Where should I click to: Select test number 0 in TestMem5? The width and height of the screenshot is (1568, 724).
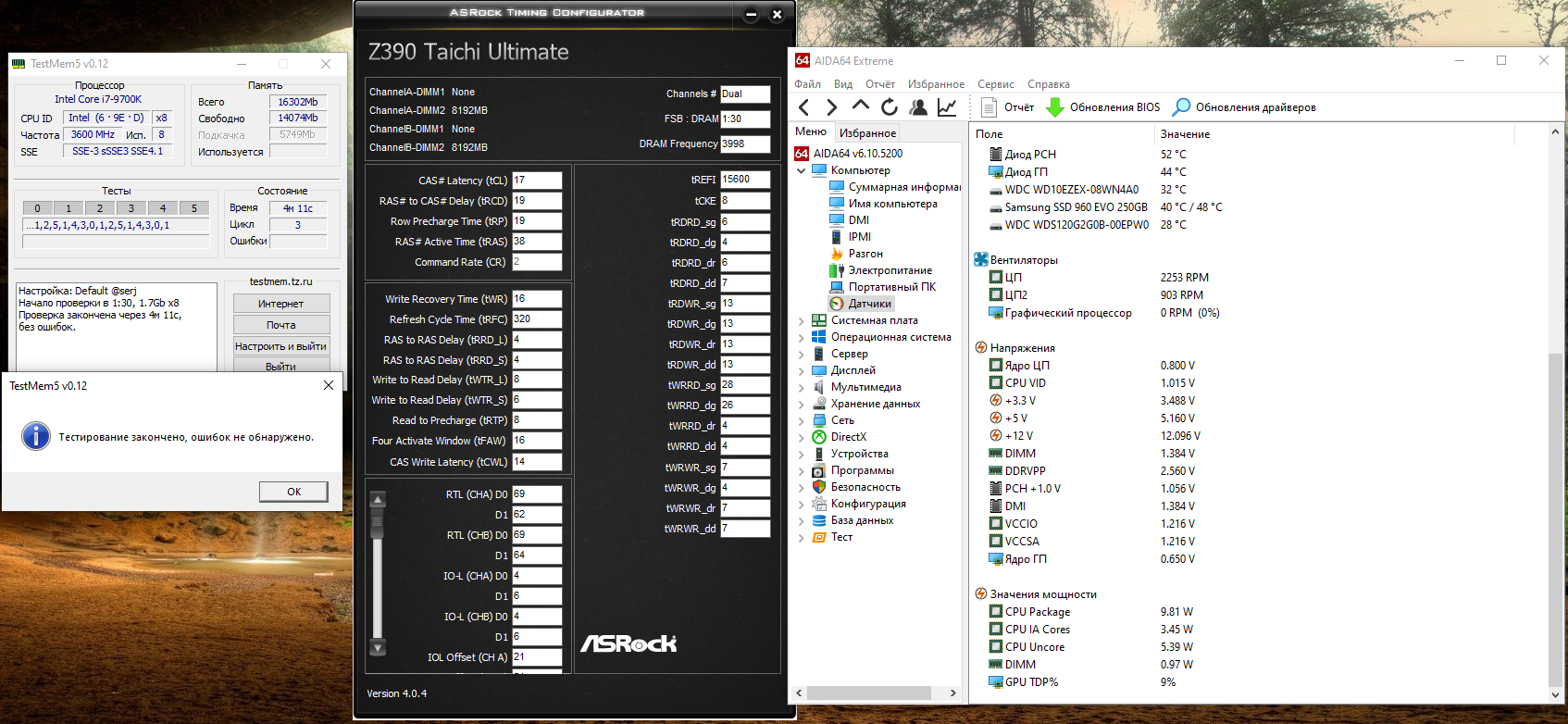click(x=38, y=208)
